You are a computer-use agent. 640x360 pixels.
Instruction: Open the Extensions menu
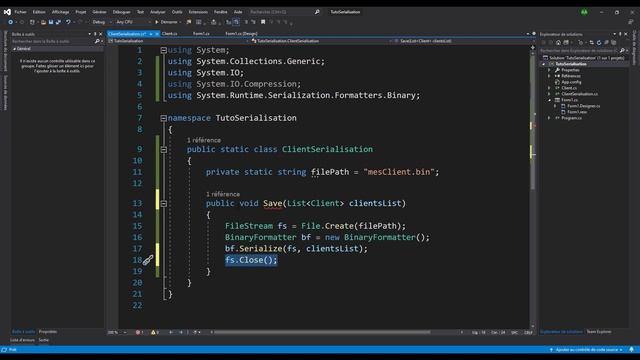(198, 12)
